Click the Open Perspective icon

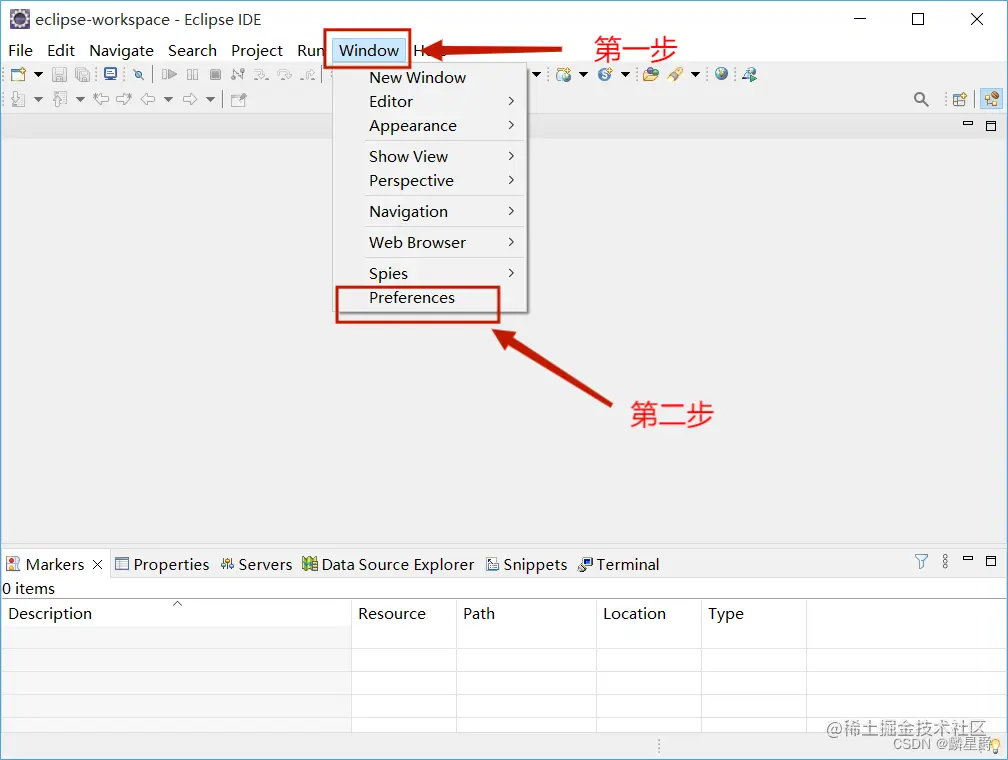960,99
